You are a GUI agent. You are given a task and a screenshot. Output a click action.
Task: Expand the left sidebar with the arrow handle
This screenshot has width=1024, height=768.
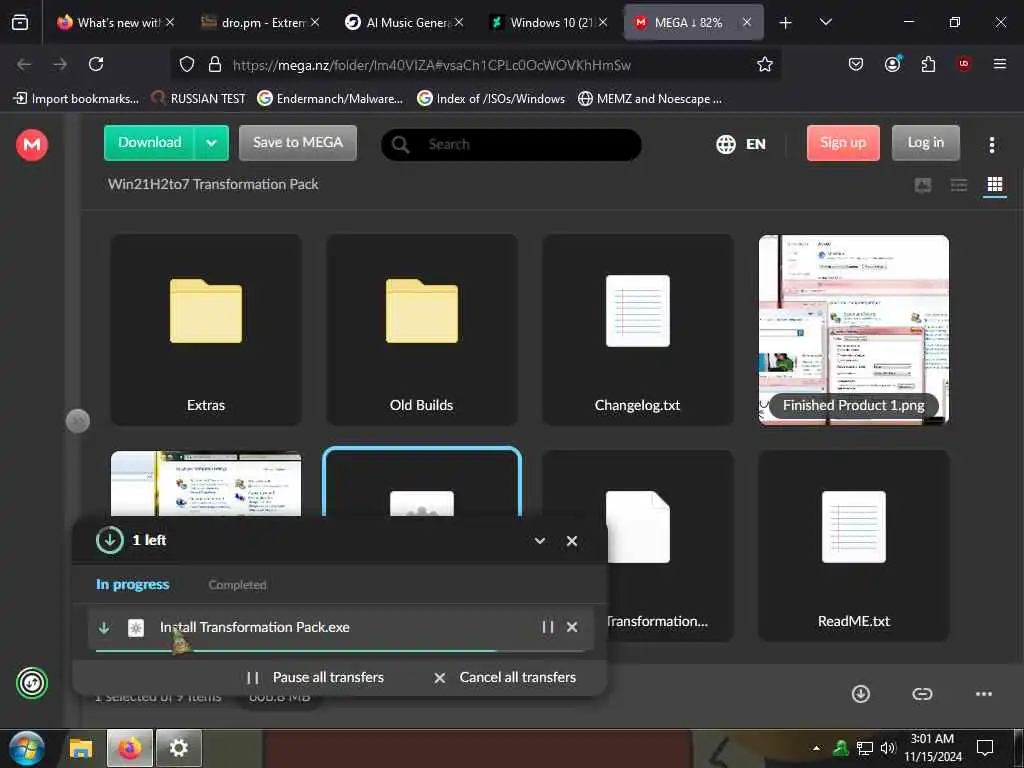(78, 421)
